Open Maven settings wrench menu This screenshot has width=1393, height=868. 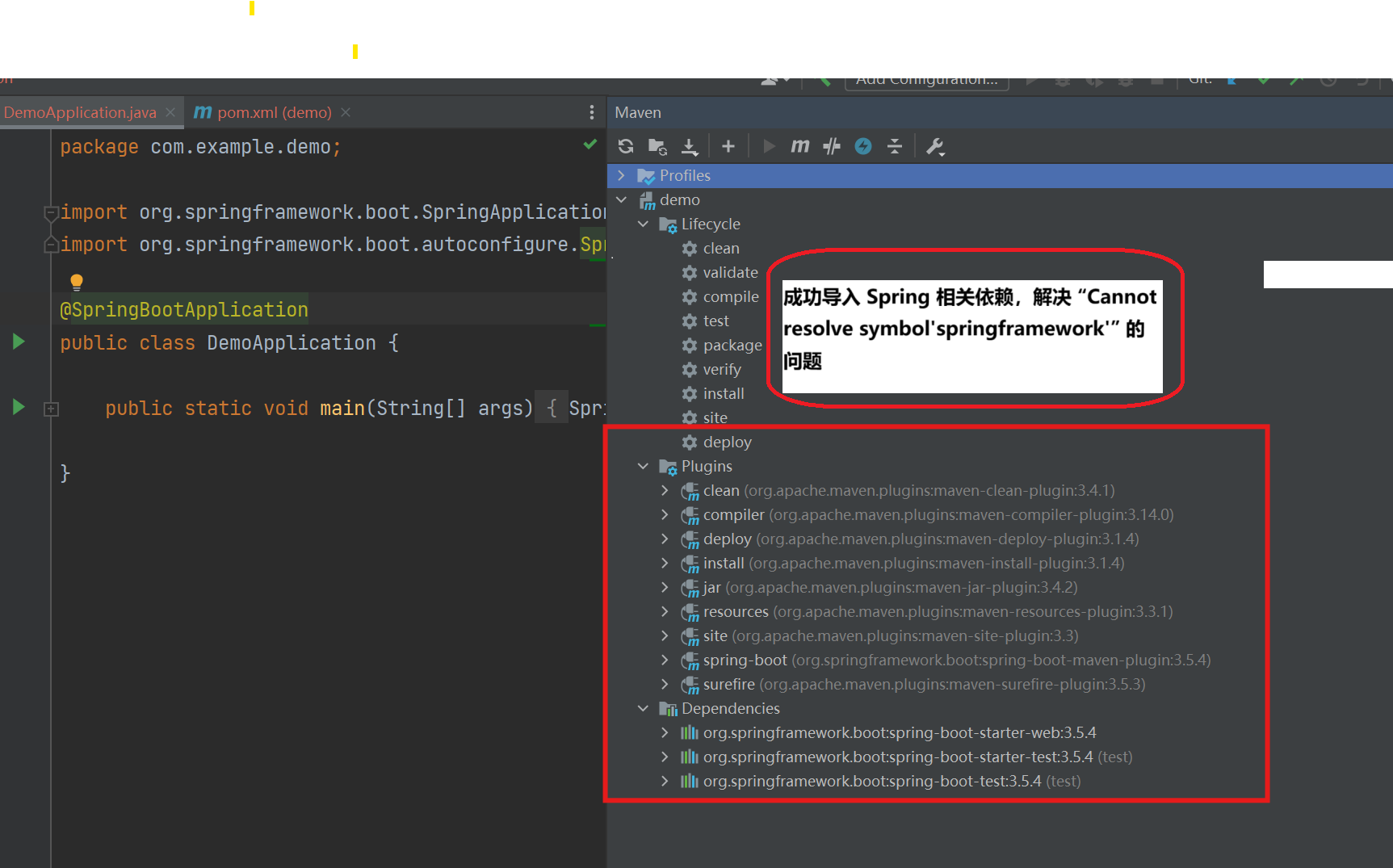coord(935,146)
